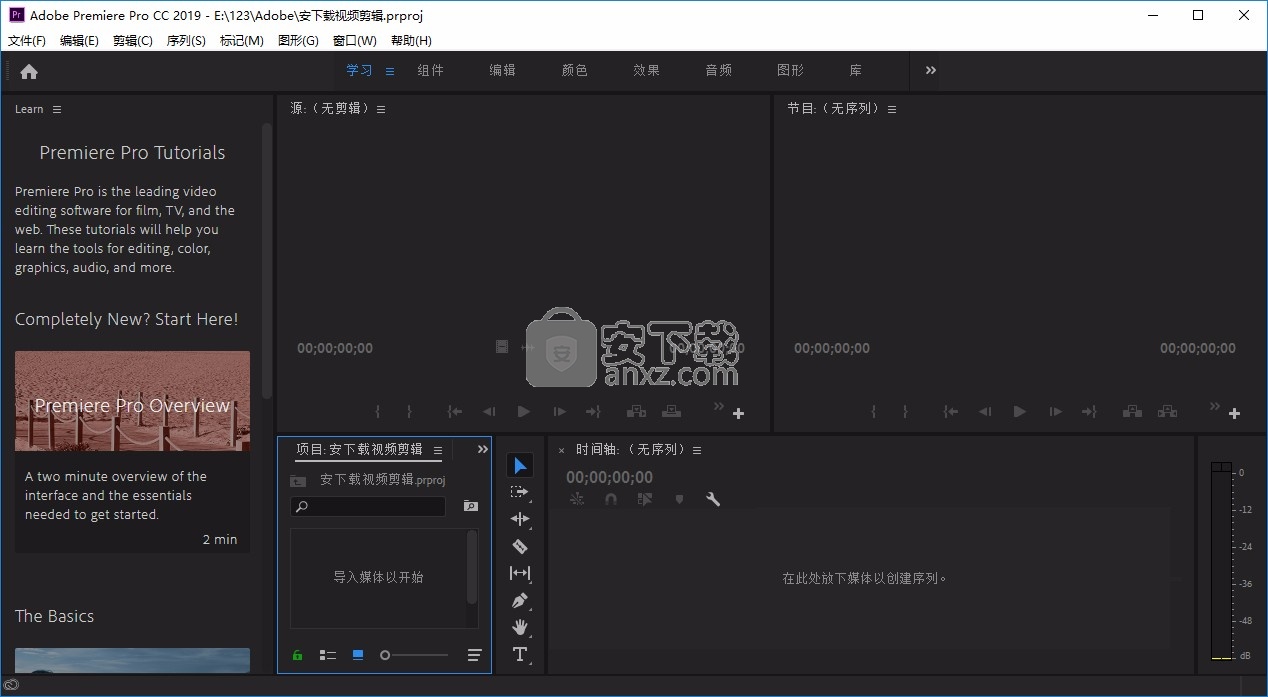The image size is (1268, 697).
Task: Click Mark In in Source monitor
Action: (378, 412)
